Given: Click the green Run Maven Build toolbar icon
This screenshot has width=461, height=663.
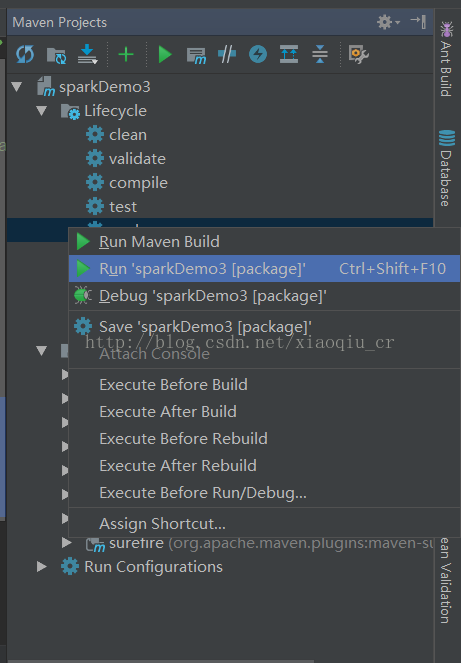Looking at the screenshot, I should 165,55.
